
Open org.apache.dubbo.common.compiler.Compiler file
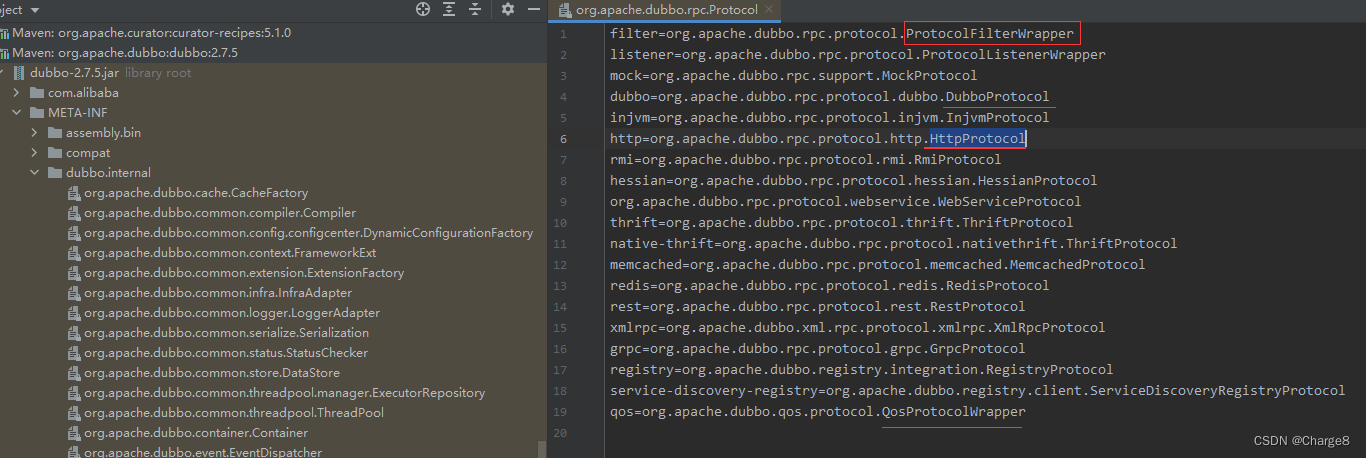pyautogui.click(x=220, y=213)
